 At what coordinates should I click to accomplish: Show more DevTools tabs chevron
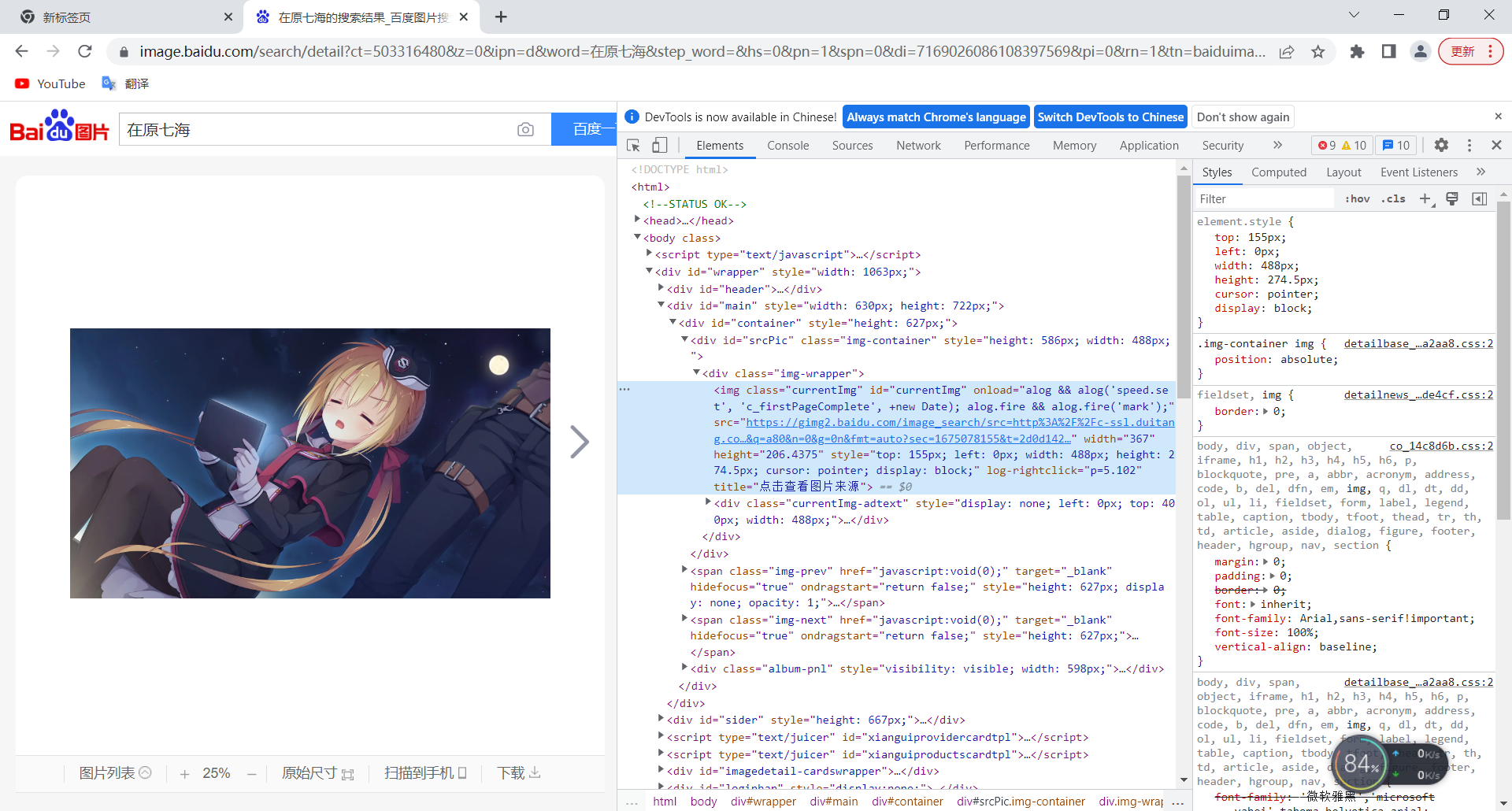(x=1277, y=145)
